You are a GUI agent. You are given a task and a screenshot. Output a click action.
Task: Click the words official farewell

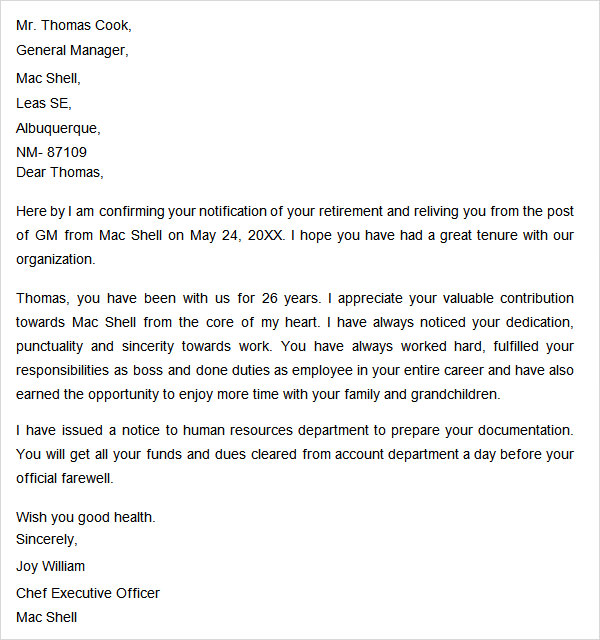pyautogui.click(x=64, y=478)
